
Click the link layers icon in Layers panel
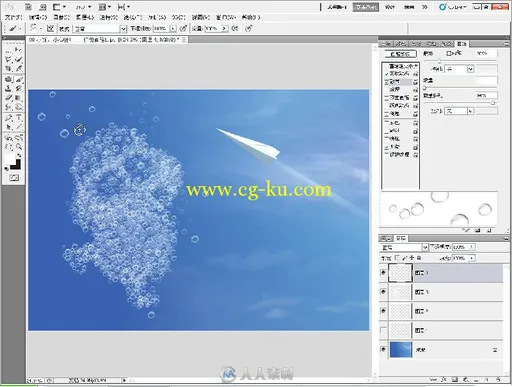[x=433, y=379]
